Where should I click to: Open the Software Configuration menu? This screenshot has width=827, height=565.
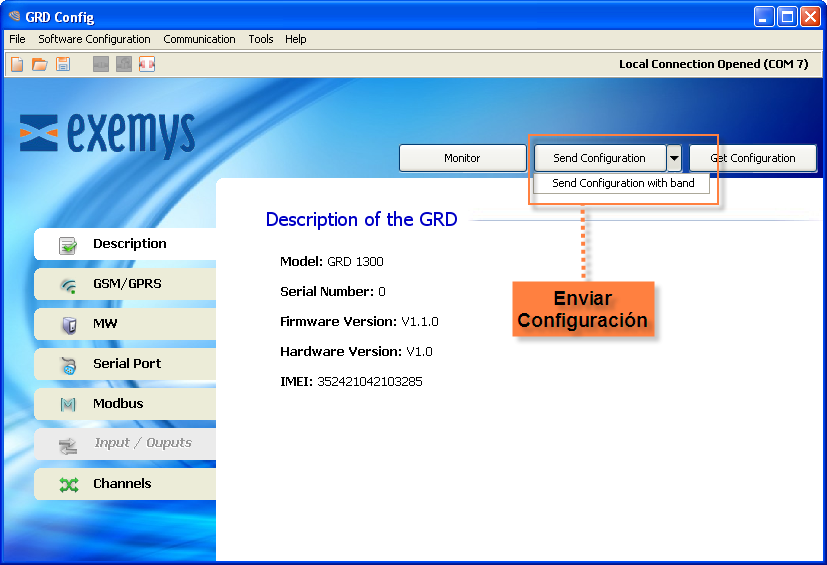[94, 39]
